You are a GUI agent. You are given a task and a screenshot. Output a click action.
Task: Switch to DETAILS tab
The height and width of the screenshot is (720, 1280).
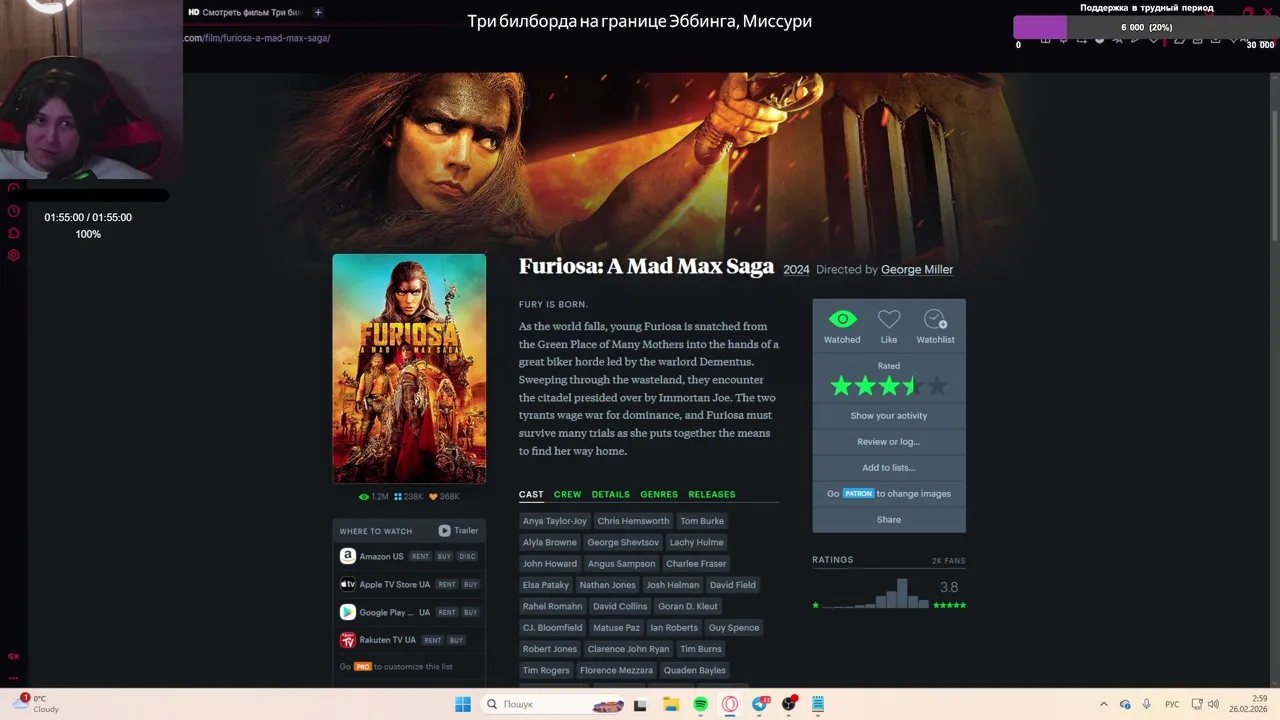[610, 494]
